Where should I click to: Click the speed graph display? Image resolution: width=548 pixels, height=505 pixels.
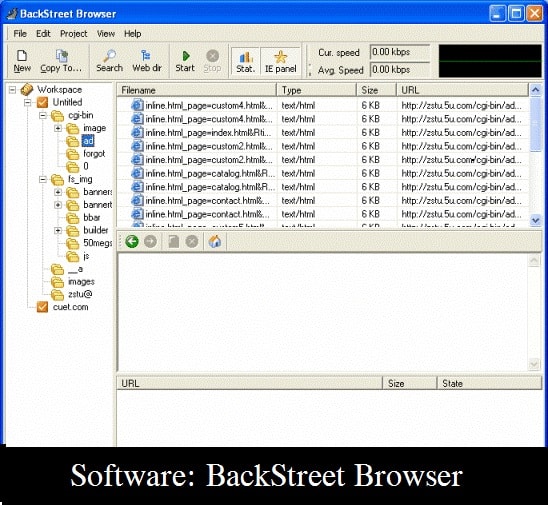pos(490,61)
